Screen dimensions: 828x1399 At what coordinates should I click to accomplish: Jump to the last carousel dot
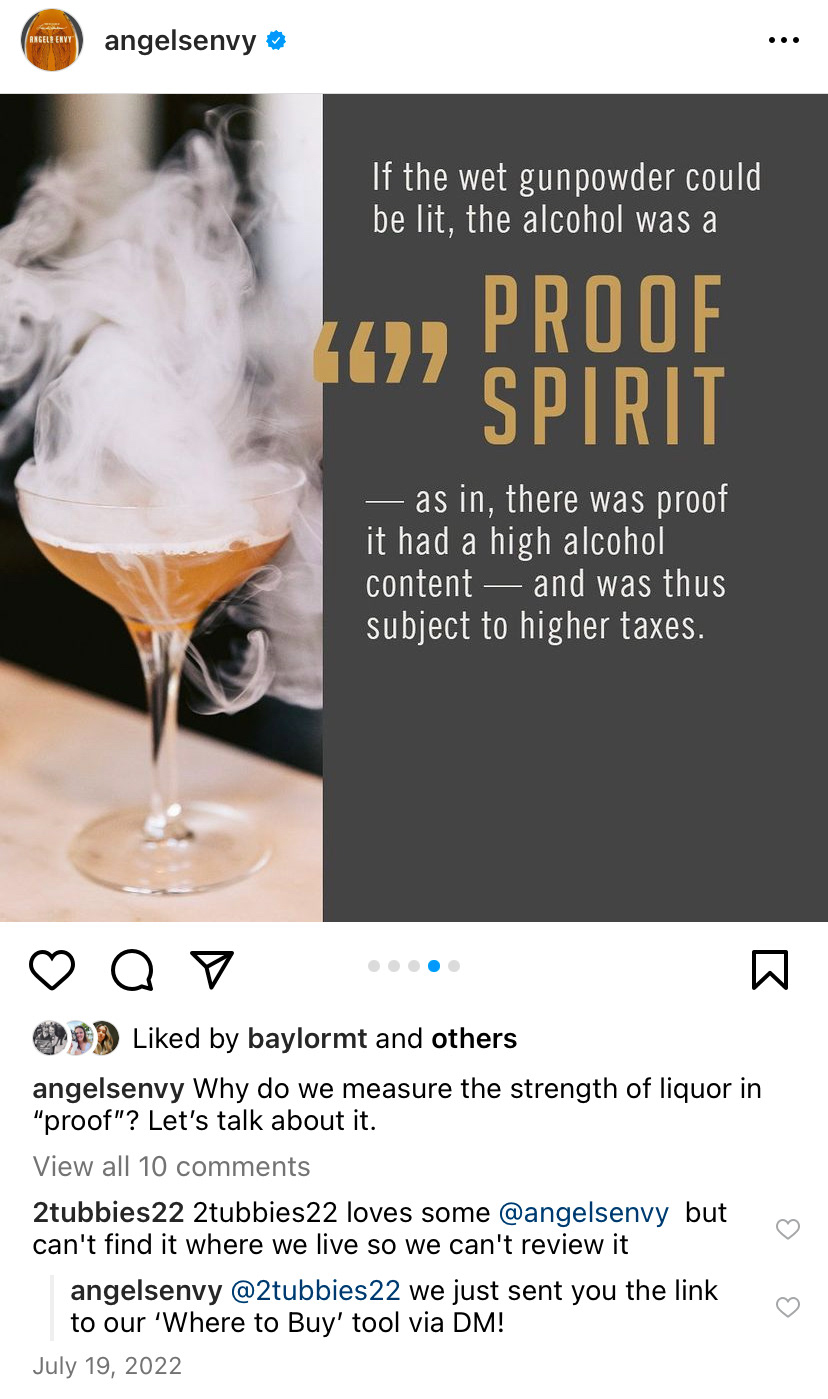454,966
